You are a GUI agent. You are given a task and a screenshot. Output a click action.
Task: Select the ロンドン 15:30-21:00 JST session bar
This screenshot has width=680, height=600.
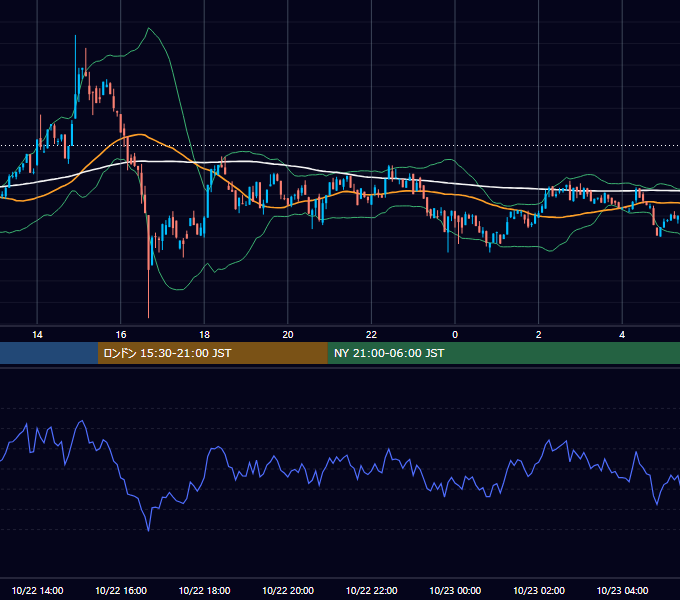click(212, 353)
